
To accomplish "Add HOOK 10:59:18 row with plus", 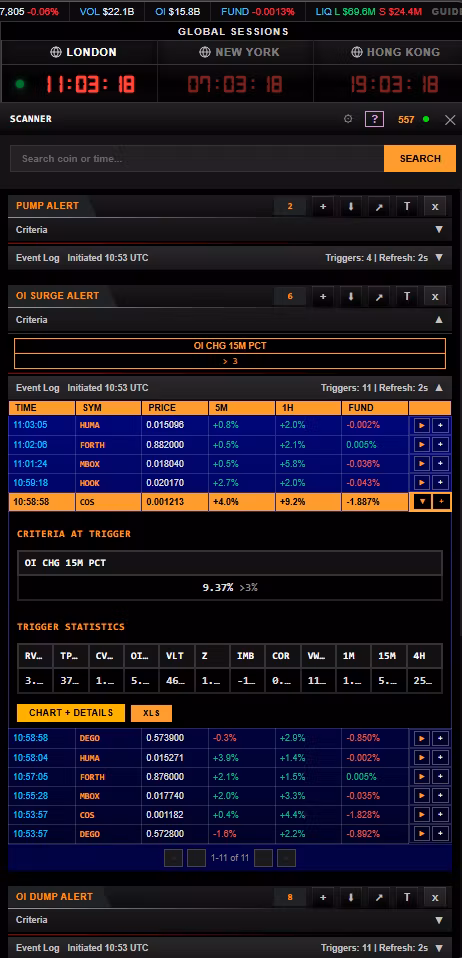I will (441, 483).
